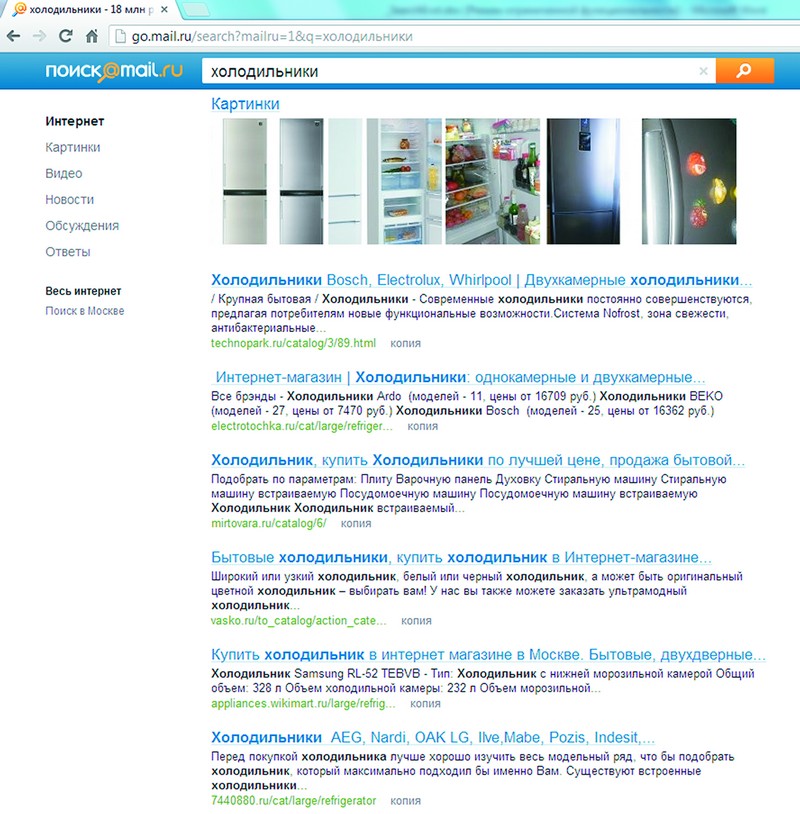Open white narrow refrigerator thumbnail
This screenshot has height=814, width=800.
345,181
